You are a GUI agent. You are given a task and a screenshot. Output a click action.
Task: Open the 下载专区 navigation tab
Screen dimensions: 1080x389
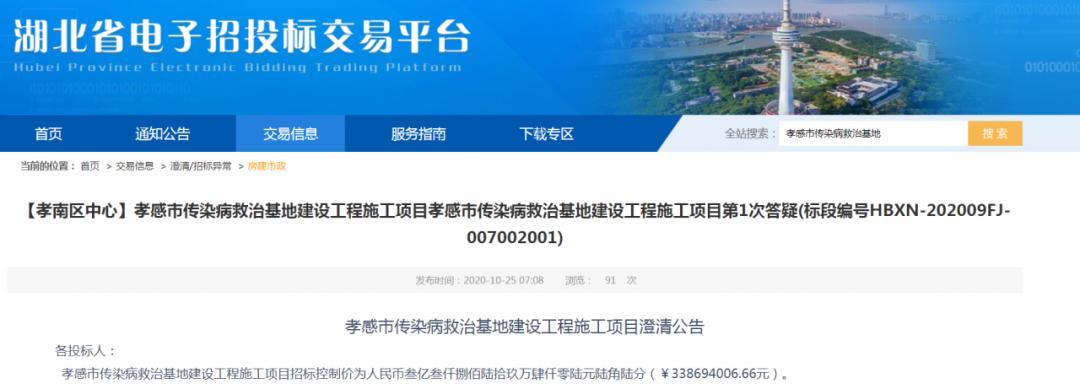[x=546, y=134]
